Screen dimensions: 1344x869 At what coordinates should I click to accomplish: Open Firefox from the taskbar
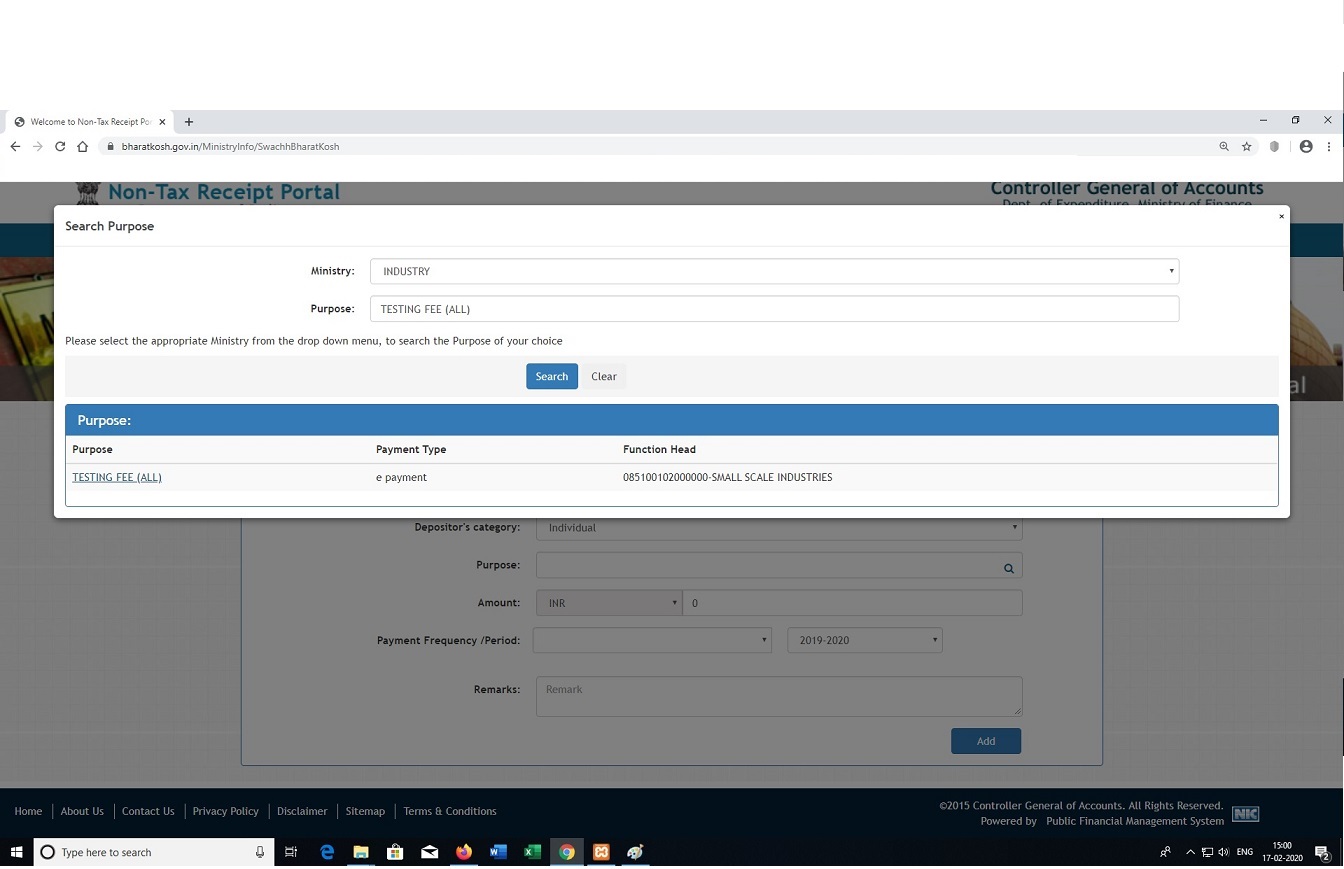point(463,852)
